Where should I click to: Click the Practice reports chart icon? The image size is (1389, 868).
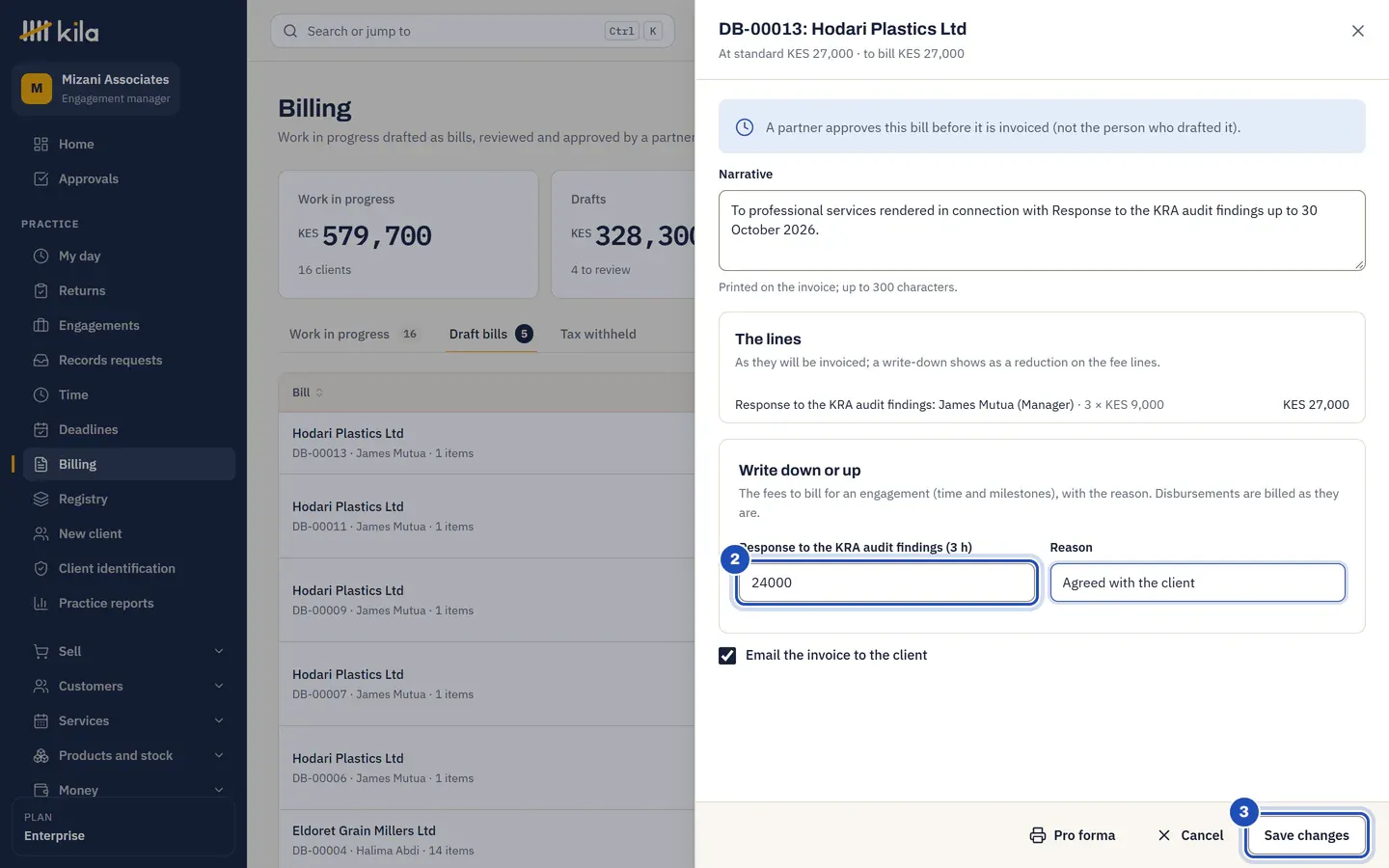(41, 603)
